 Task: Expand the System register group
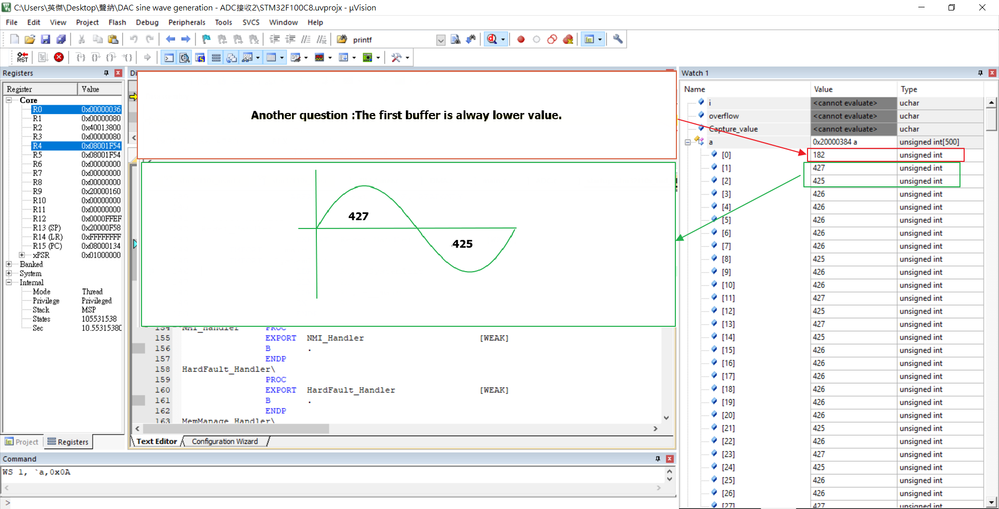pos(10,273)
